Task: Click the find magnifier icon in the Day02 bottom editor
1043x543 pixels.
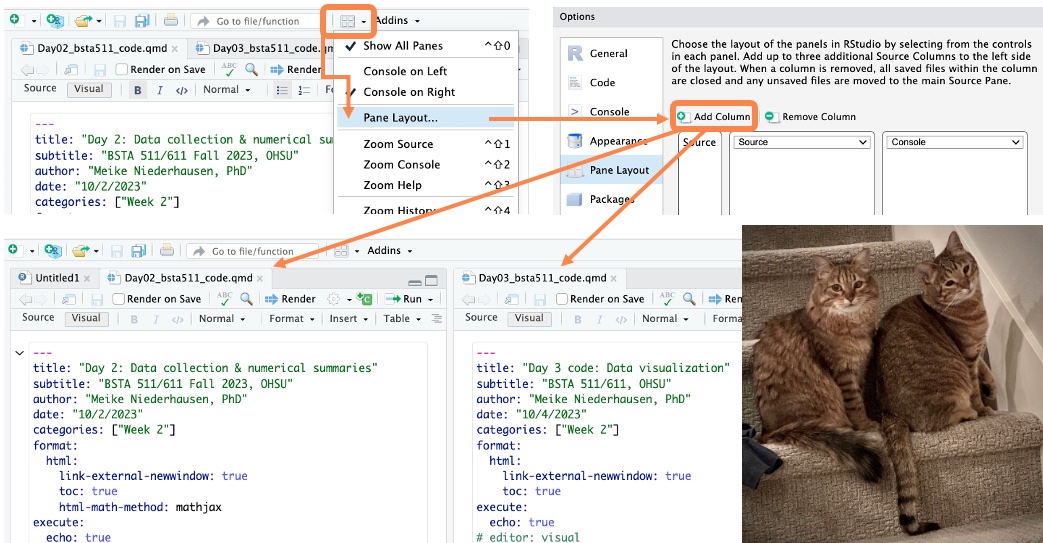Action: (246, 299)
